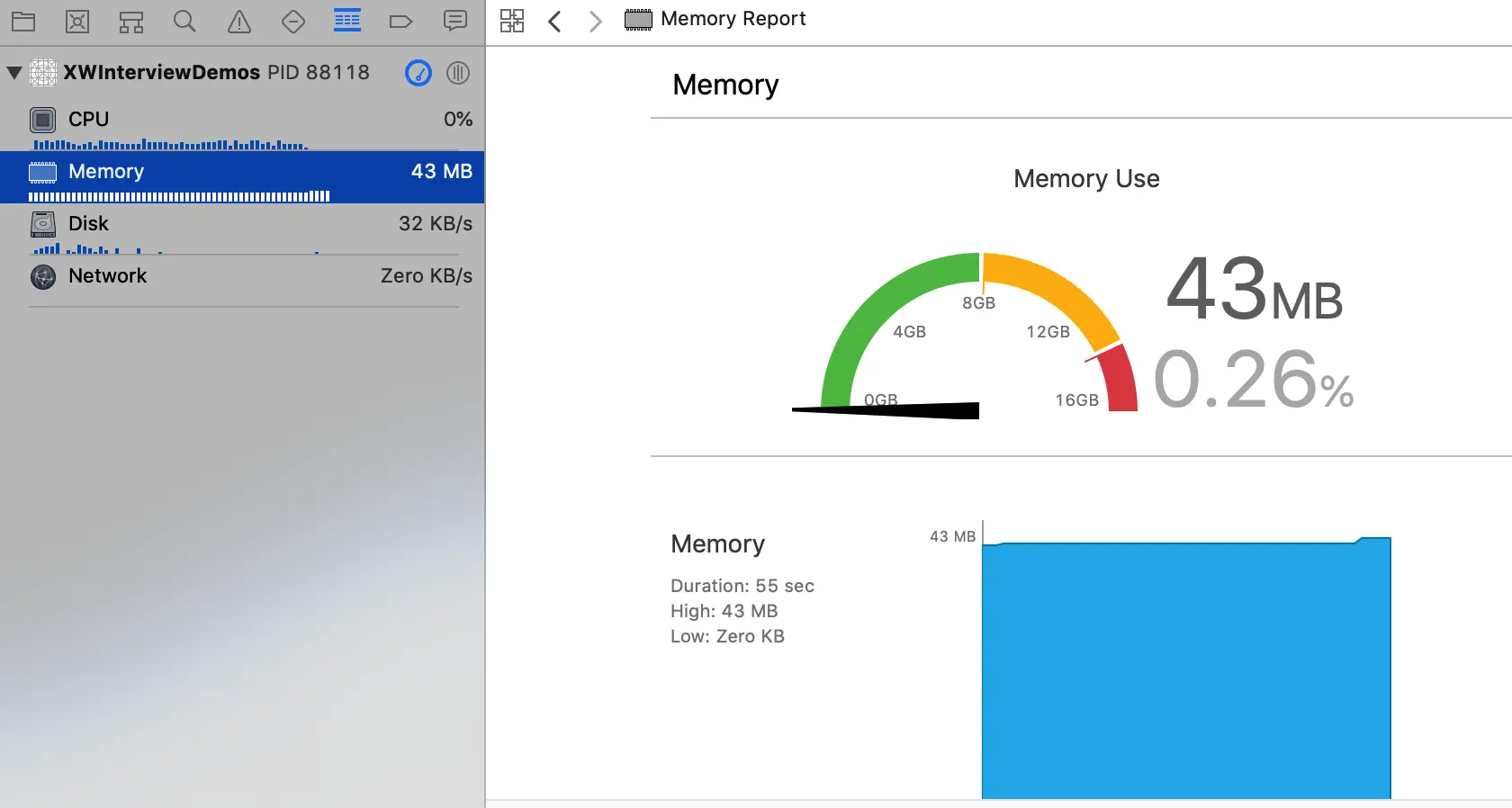1512x808 pixels.
Task: Select the Debug navigator icon
Action: click(x=347, y=21)
